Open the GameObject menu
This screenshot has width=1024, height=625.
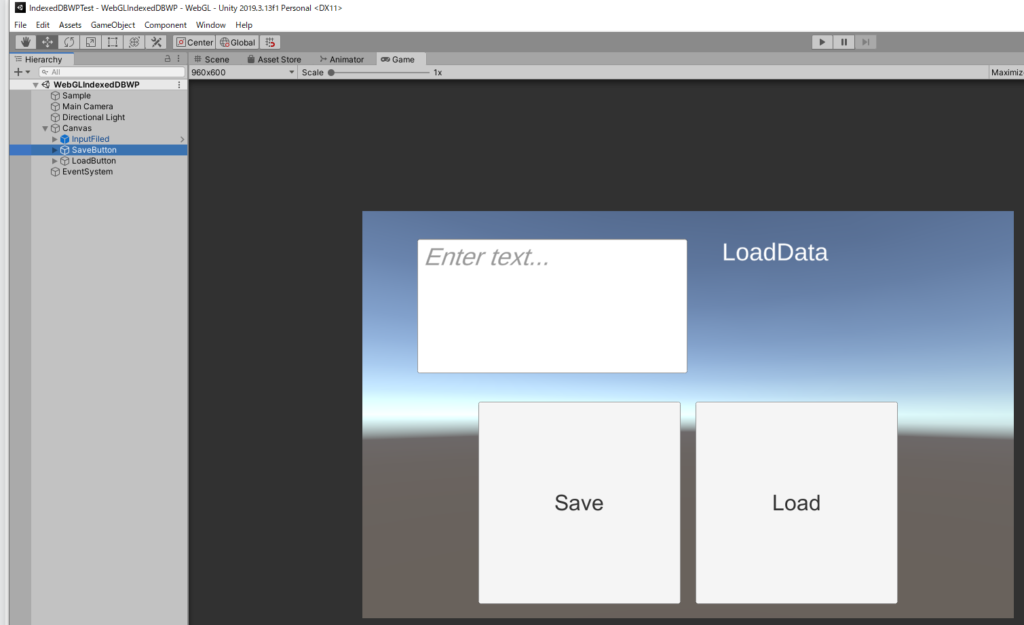(112, 24)
